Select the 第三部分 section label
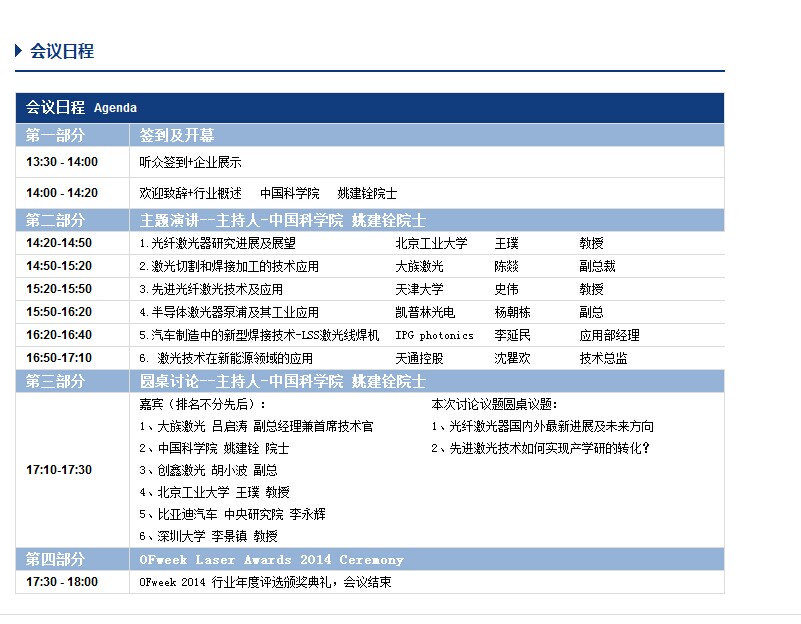The width and height of the screenshot is (801, 624). coord(56,381)
